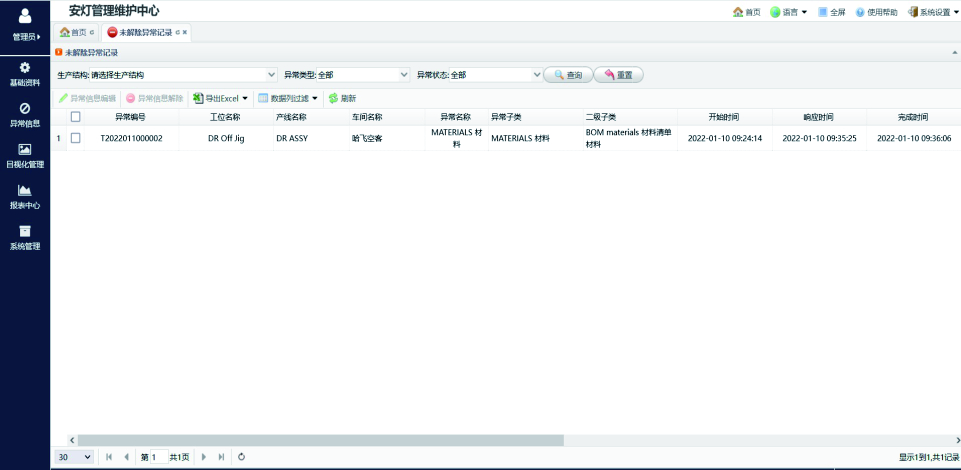Open 异常信息 sidebar icon
961x470 pixels.
(25, 109)
